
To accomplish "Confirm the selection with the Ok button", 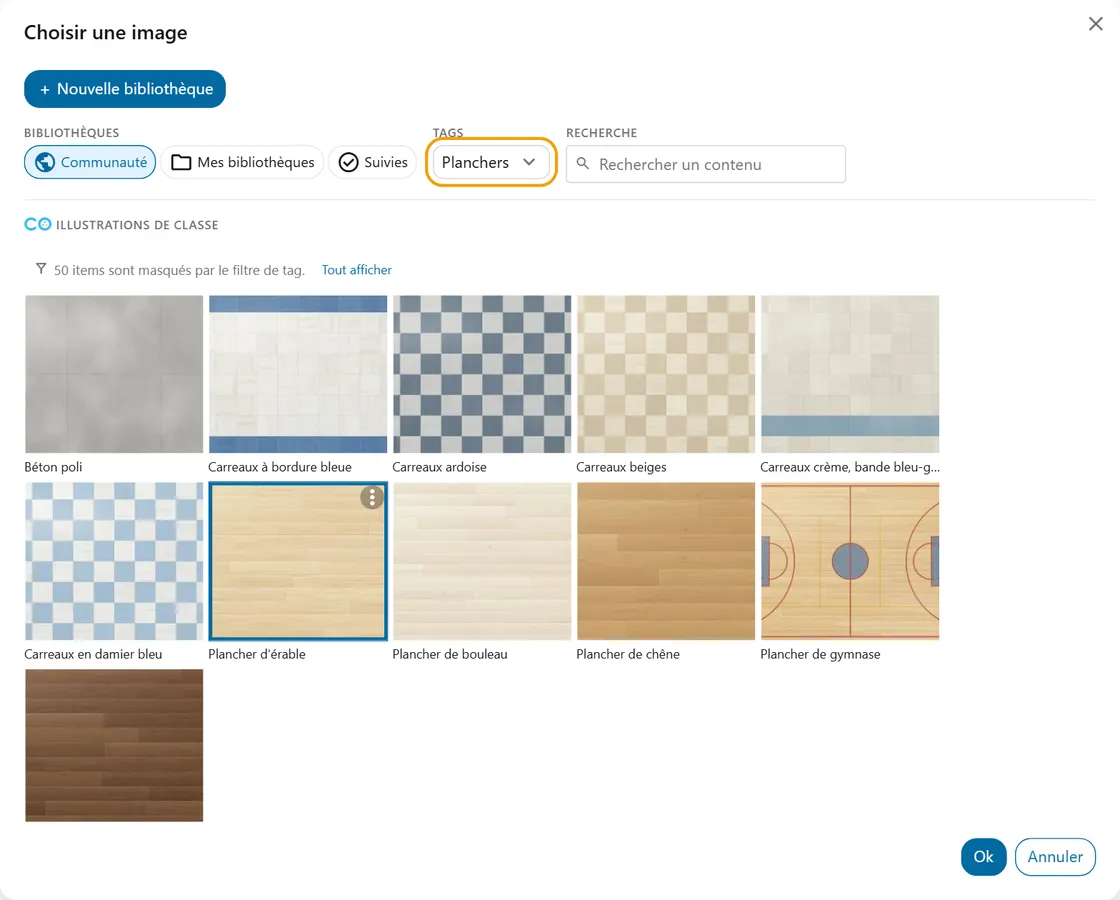I will (983, 856).
